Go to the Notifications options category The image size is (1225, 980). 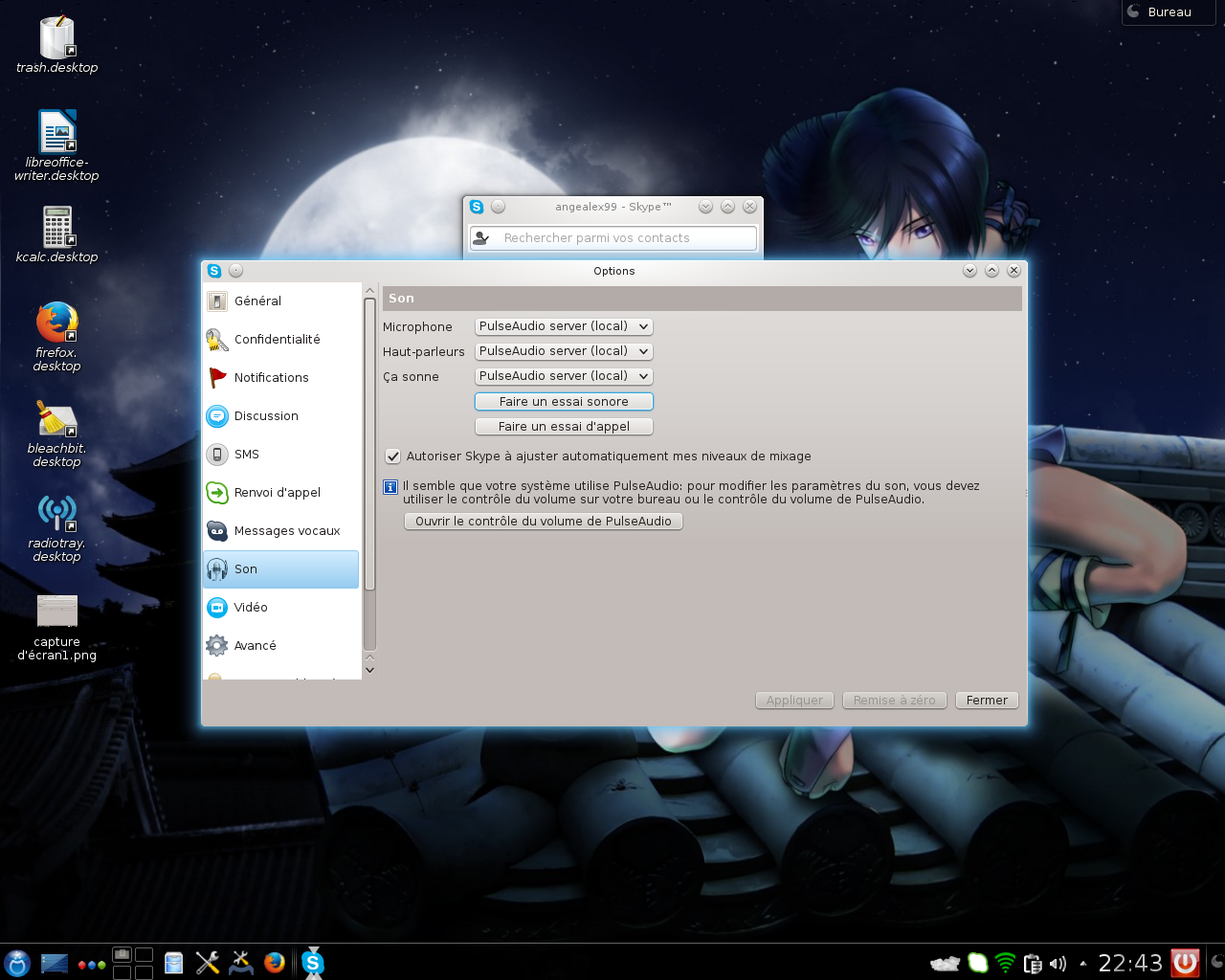(281, 377)
